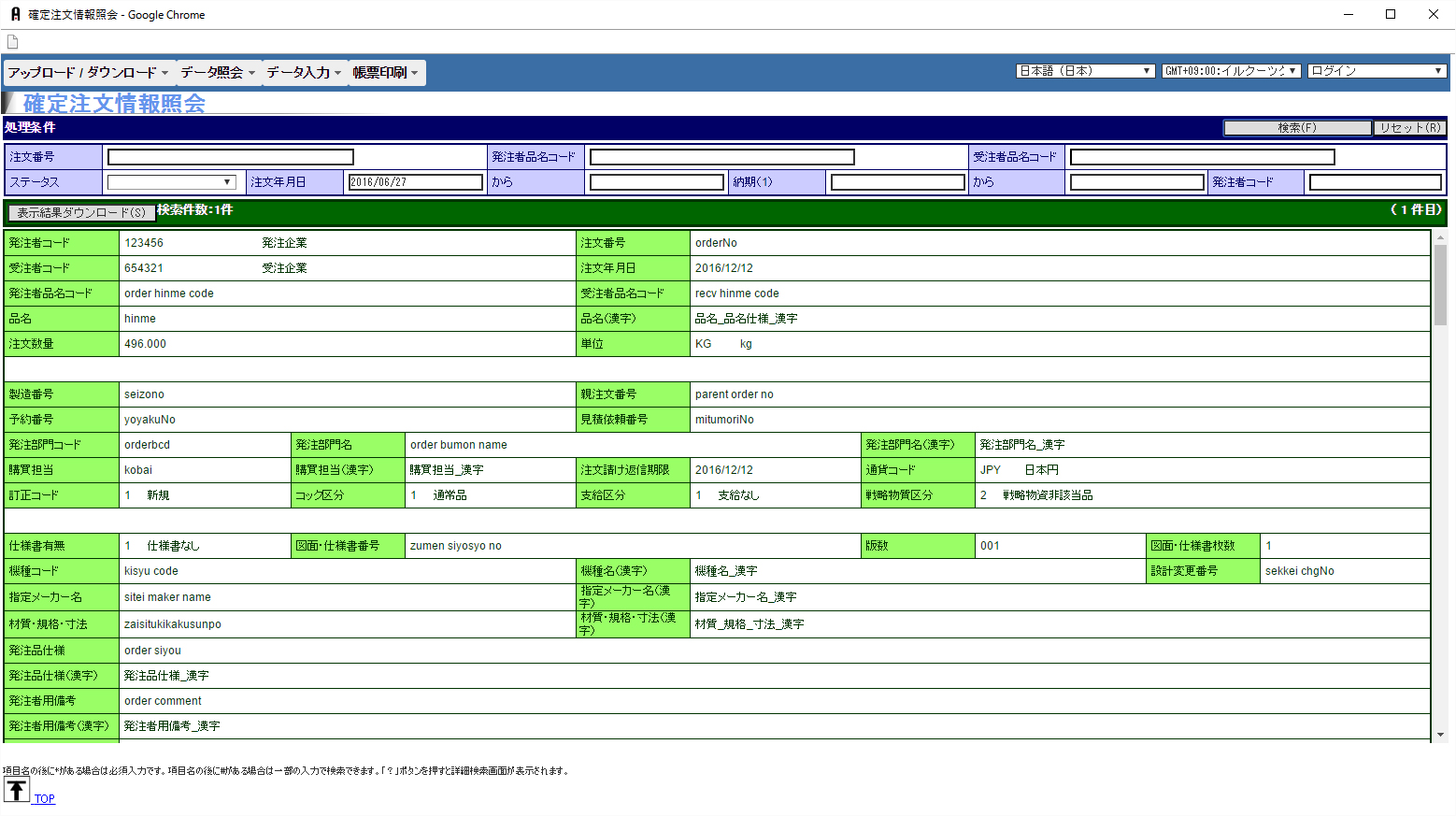Click the value sitei maker name

168,597
